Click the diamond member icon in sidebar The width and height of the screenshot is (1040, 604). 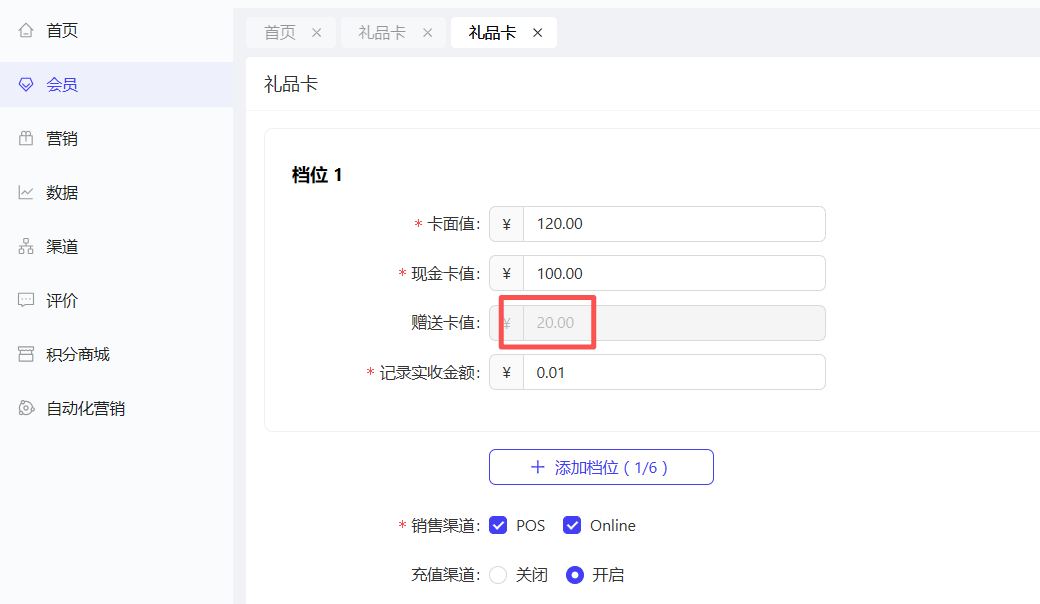(26, 85)
